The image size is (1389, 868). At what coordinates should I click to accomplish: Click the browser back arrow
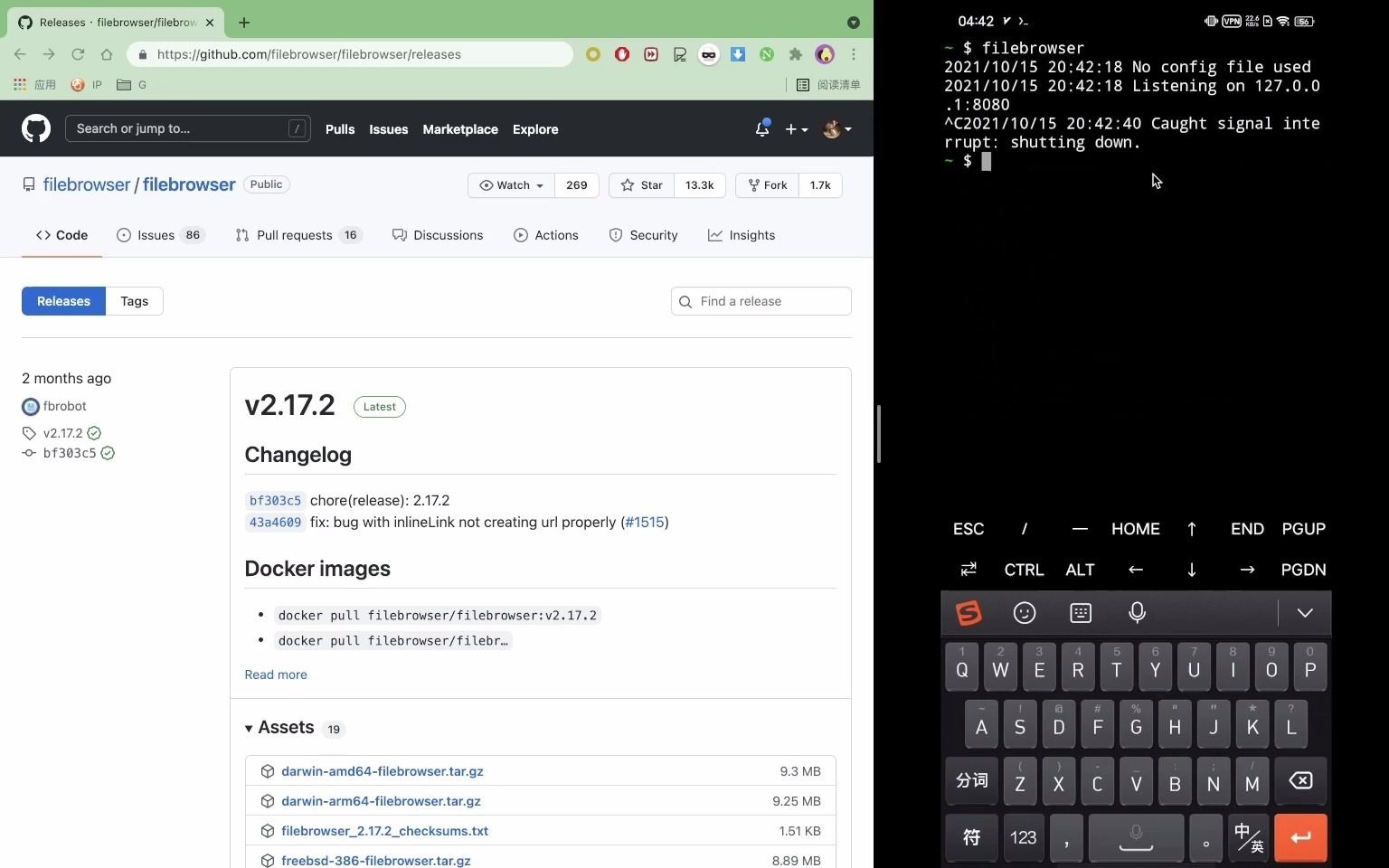[x=20, y=54]
